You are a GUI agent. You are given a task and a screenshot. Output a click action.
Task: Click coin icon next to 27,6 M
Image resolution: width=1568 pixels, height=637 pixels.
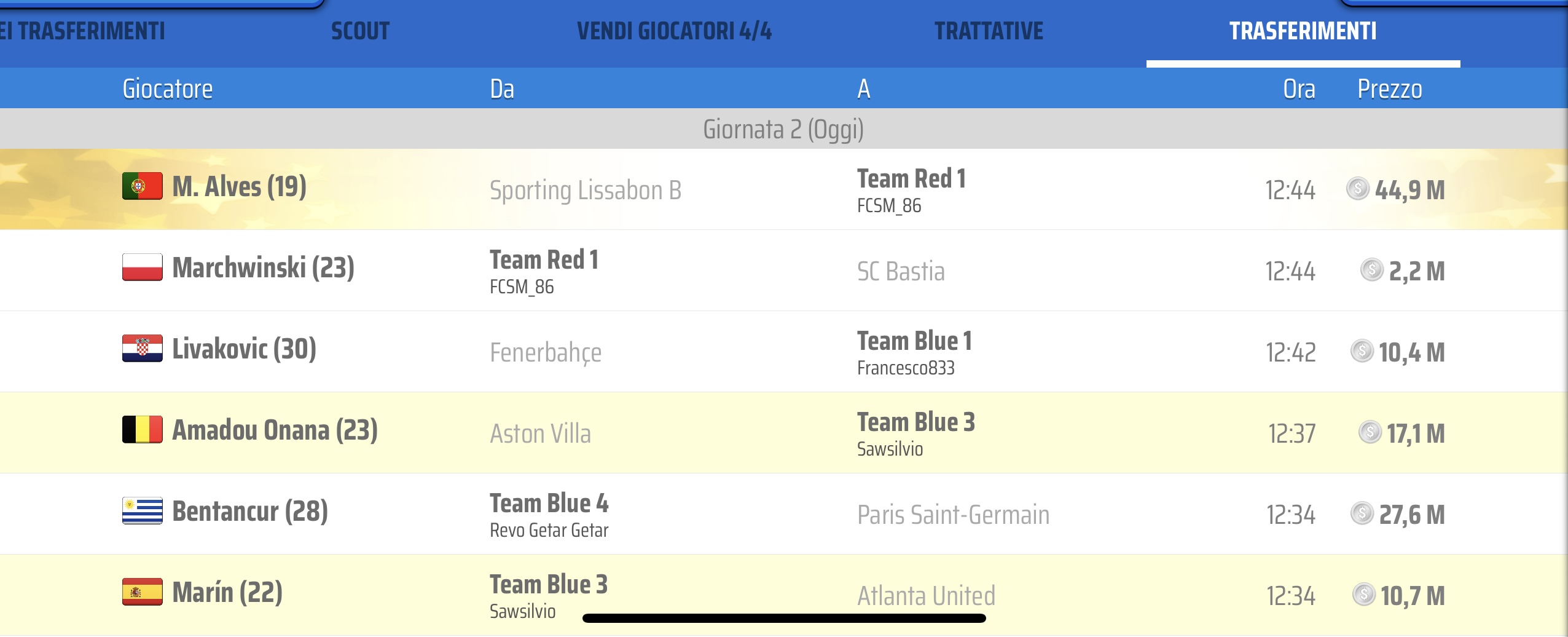click(1362, 513)
